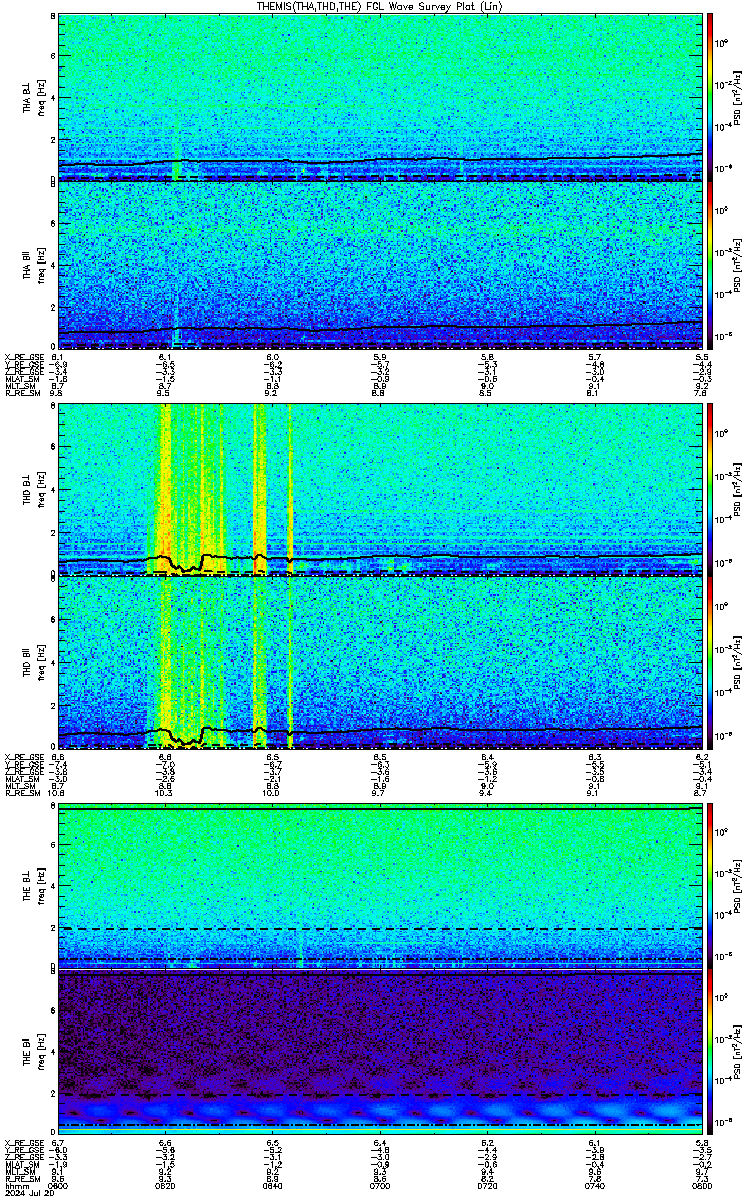The height and width of the screenshot is (1200, 750).
Task: Select the THD B-perpendicular spectrogram panel
Action: pyautogui.click(x=380, y=489)
